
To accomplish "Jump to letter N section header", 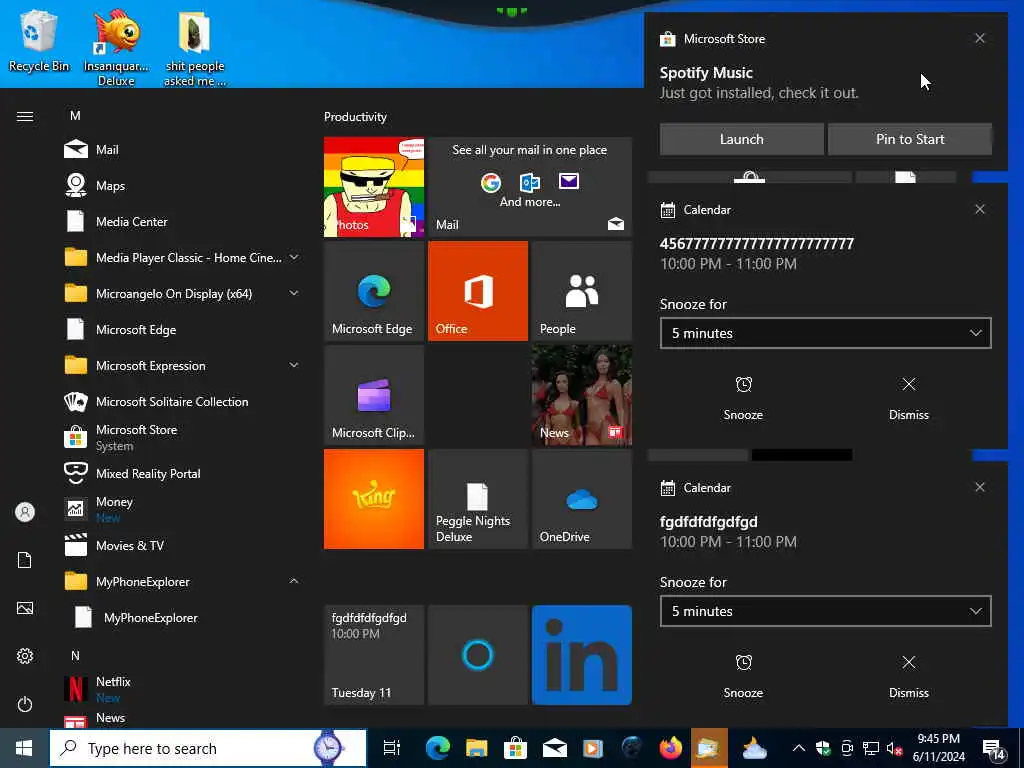I will click(x=75, y=655).
